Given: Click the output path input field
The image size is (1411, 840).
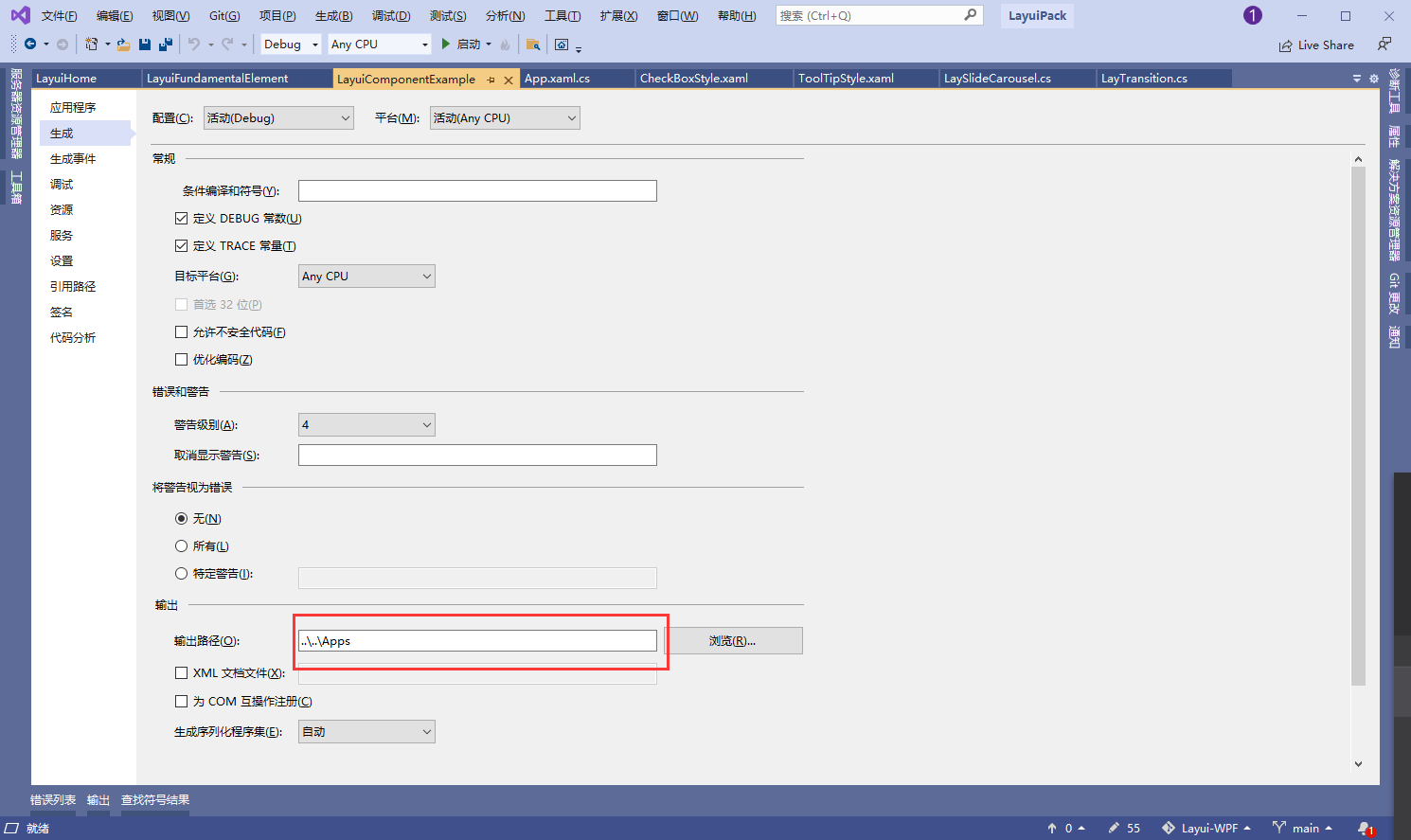Looking at the screenshot, I should pos(477,640).
